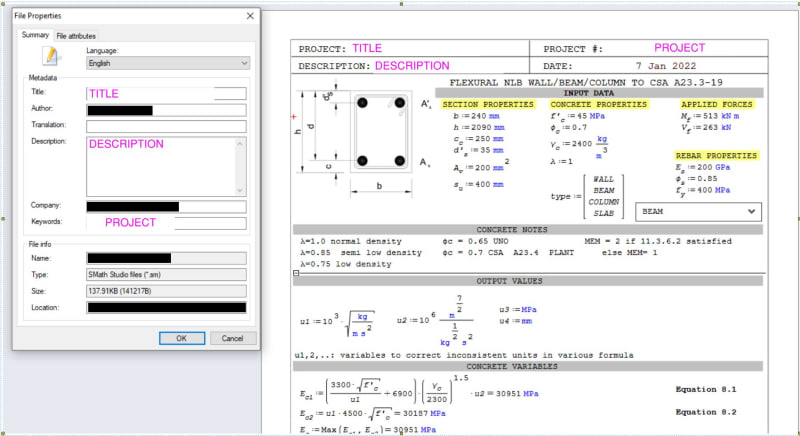Click the f'c := 45 MPa value
The width and height of the screenshot is (800, 436).
pyautogui.click(x=578, y=116)
